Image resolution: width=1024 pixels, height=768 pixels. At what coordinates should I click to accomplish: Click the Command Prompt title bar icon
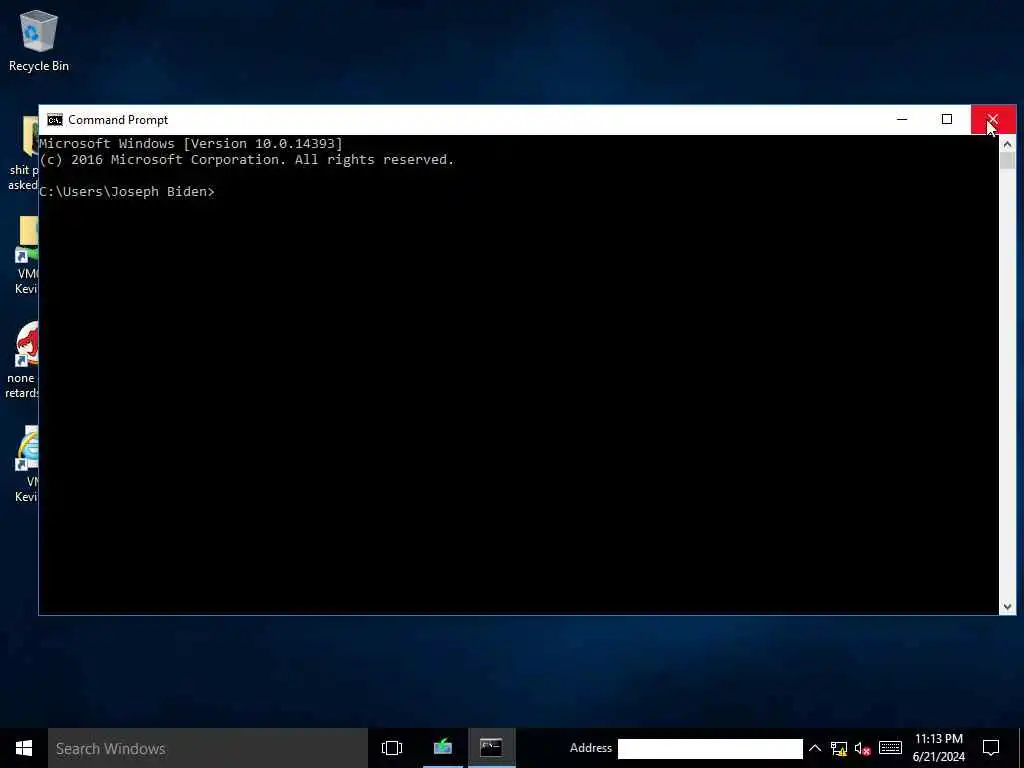pos(55,120)
